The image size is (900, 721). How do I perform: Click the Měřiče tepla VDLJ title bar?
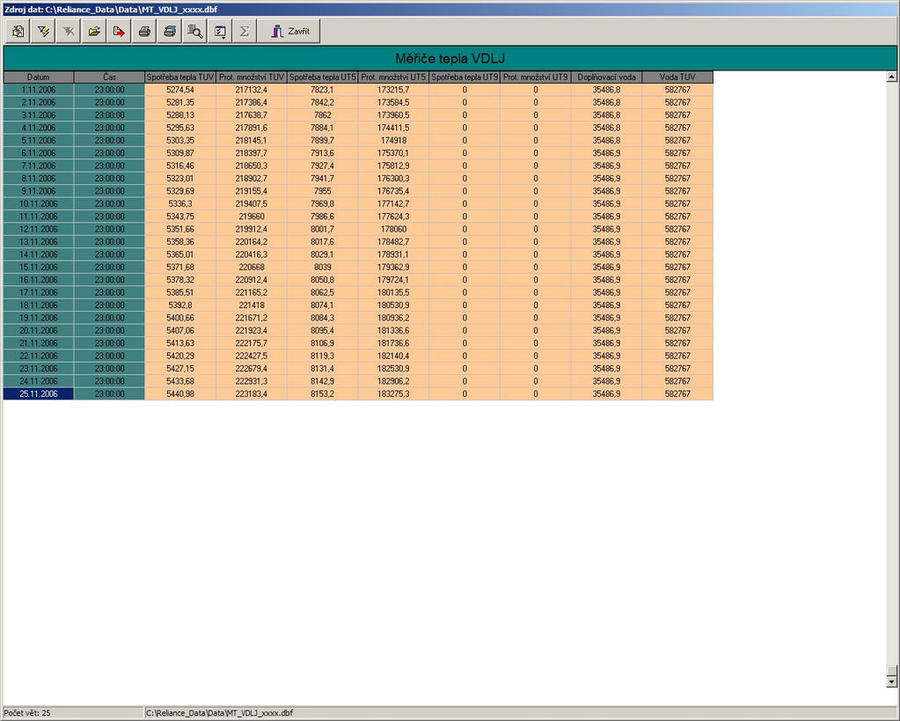450,59
